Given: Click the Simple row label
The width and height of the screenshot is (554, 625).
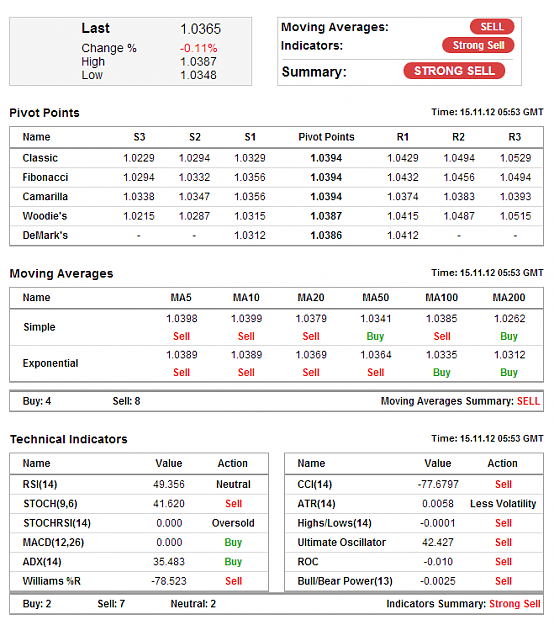Looking at the screenshot, I should 39,327.
